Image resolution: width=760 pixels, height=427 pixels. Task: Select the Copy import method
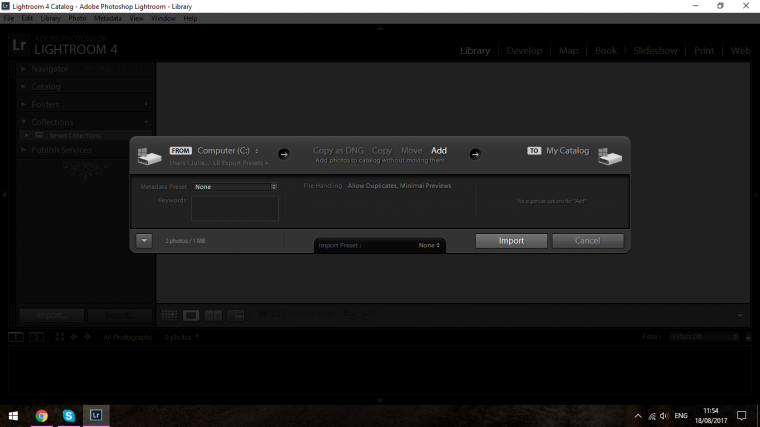click(382, 151)
